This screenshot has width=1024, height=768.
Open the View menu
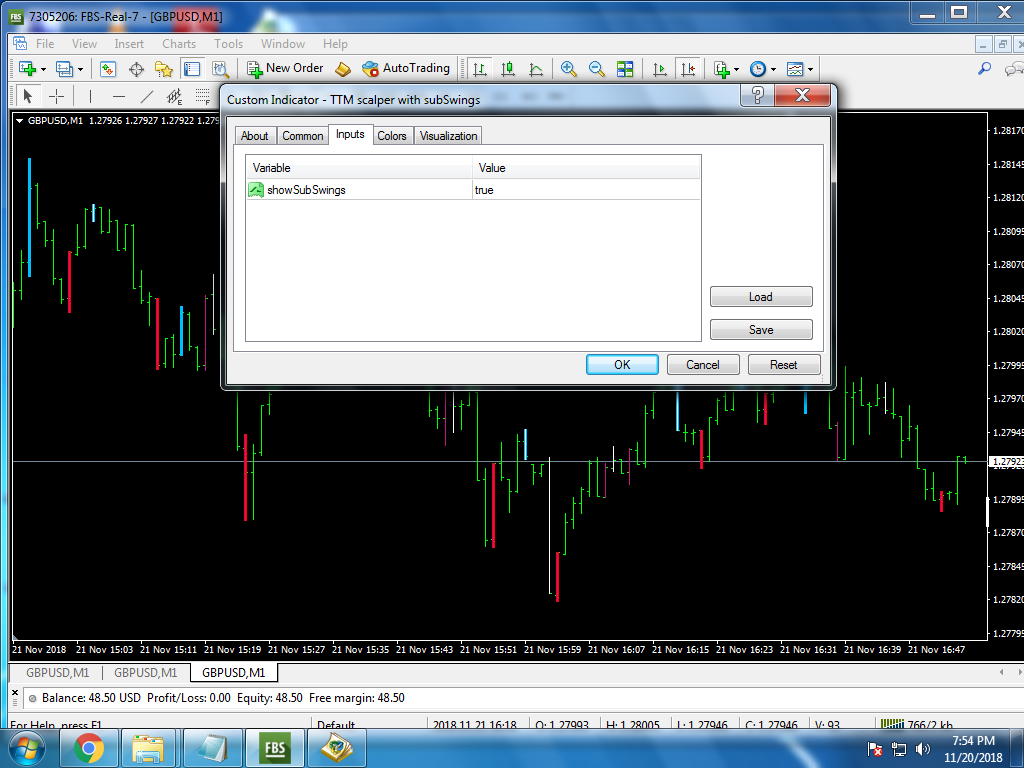84,44
